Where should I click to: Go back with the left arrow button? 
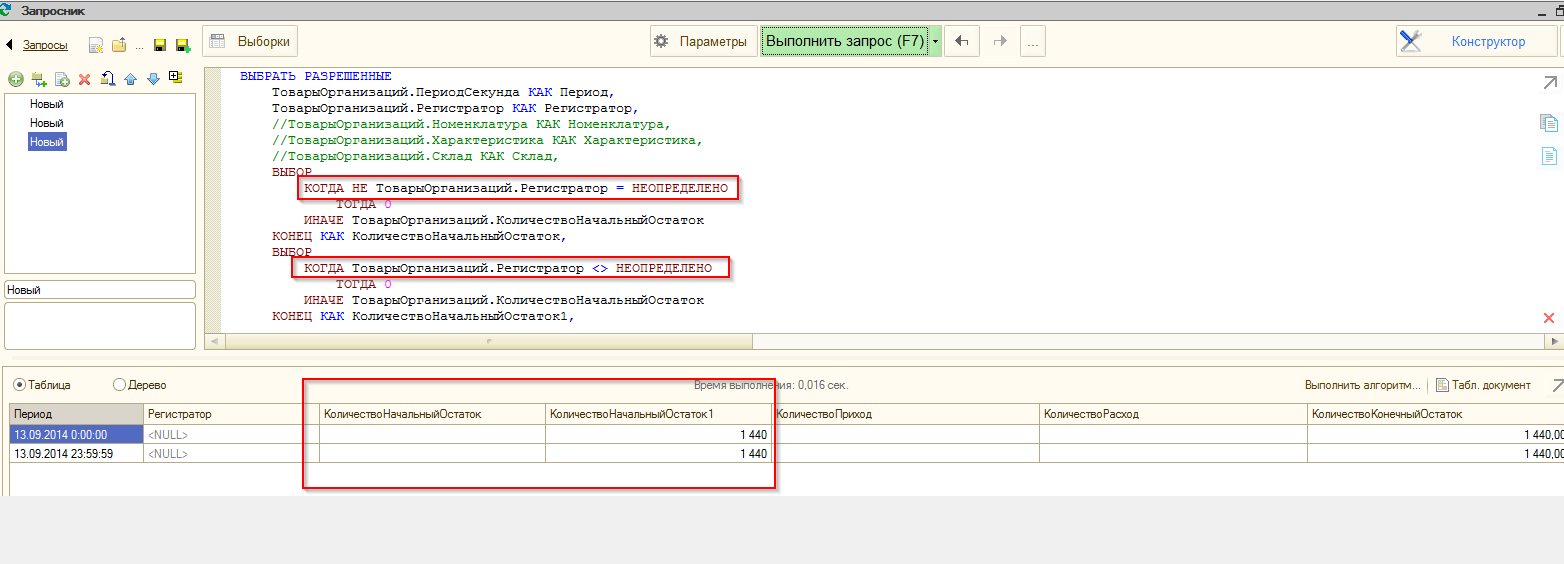(961, 42)
